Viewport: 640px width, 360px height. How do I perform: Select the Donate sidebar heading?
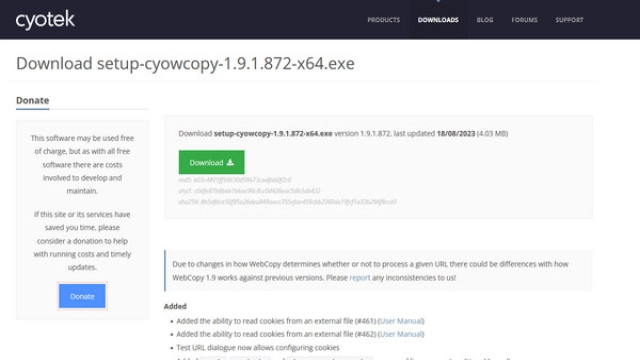pos(33,100)
